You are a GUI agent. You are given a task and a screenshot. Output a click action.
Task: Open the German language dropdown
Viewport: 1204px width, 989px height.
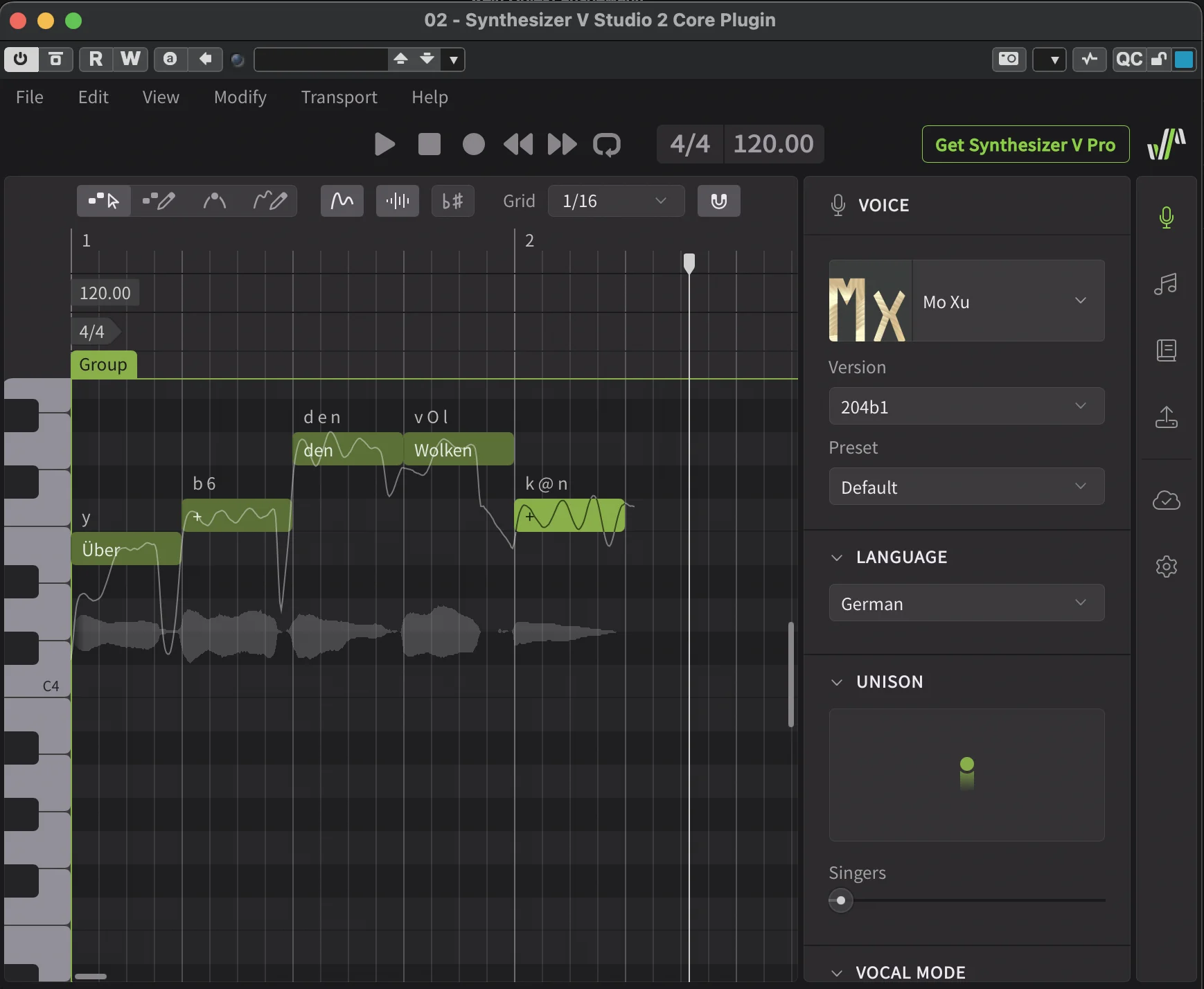click(966, 603)
